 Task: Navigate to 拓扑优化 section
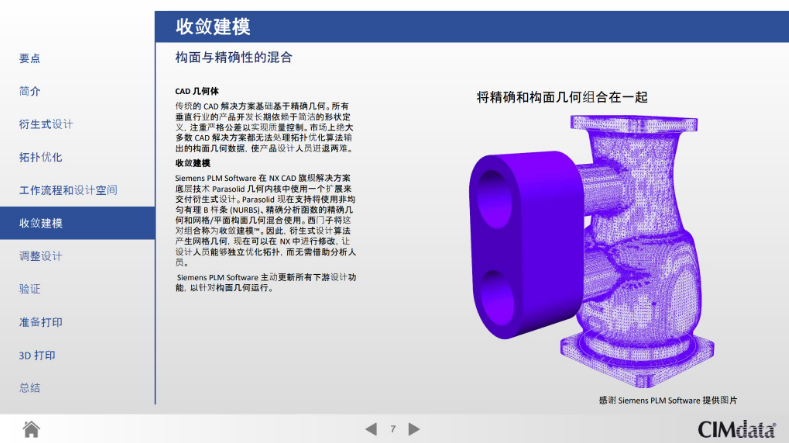click(x=40, y=157)
